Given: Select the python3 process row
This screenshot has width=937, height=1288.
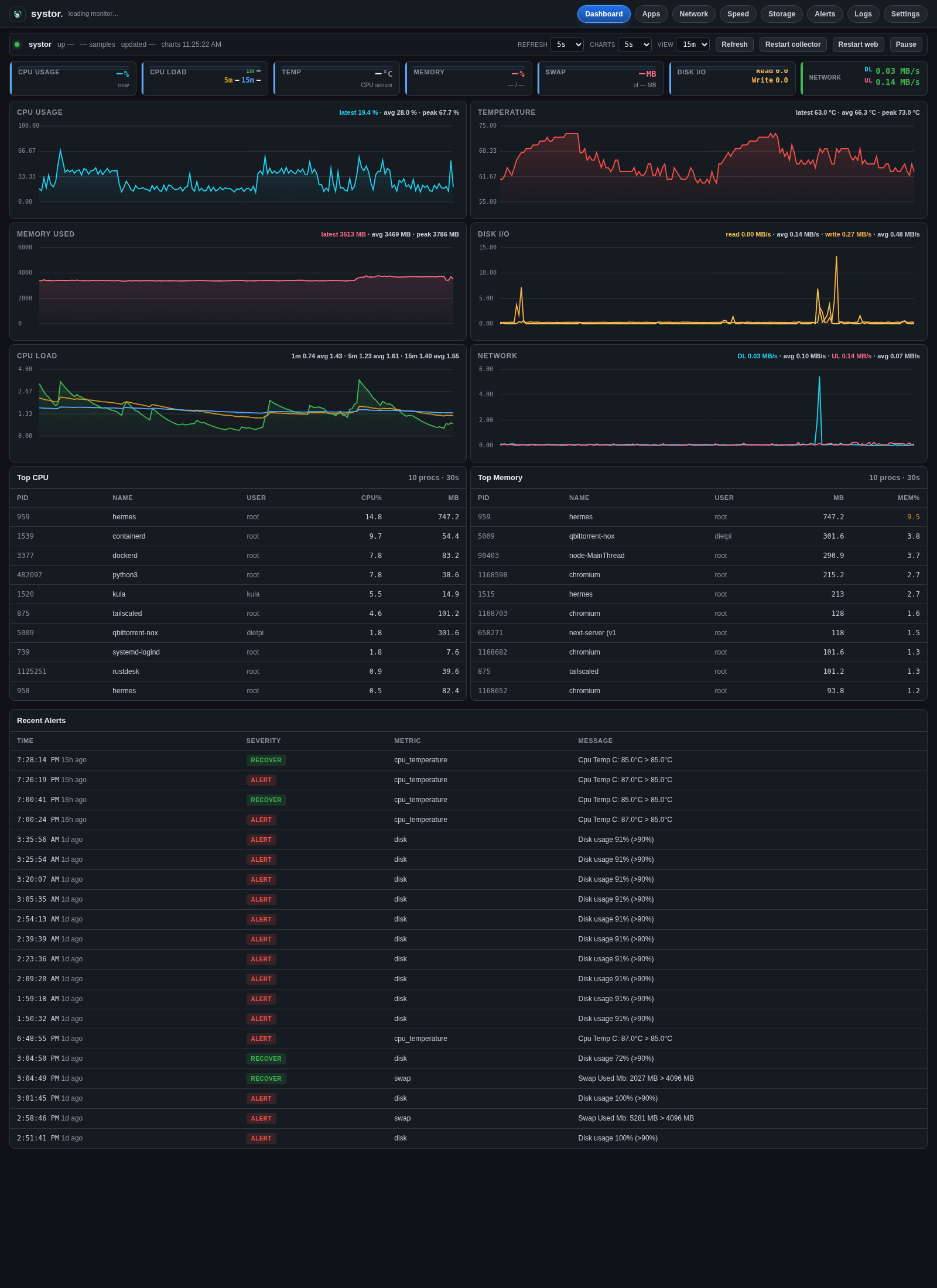Looking at the screenshot, I should (x=238, y=575).
